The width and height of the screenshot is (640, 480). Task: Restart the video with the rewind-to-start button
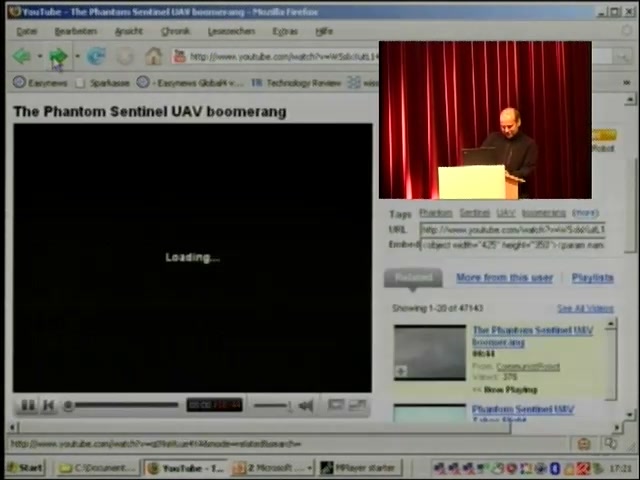click(49, 405)
